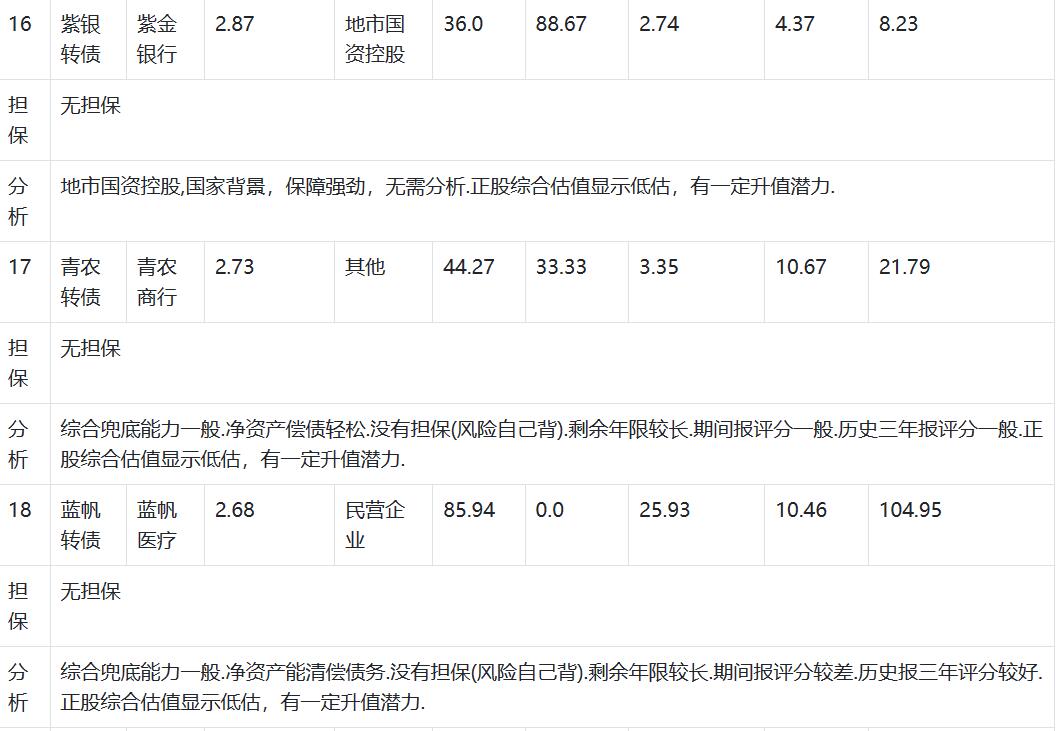Click the 分析 label for the 蓝帆转债 analysis
Image resolution: width=1062 pixels, height=731 pixels.
pos(18,688)
